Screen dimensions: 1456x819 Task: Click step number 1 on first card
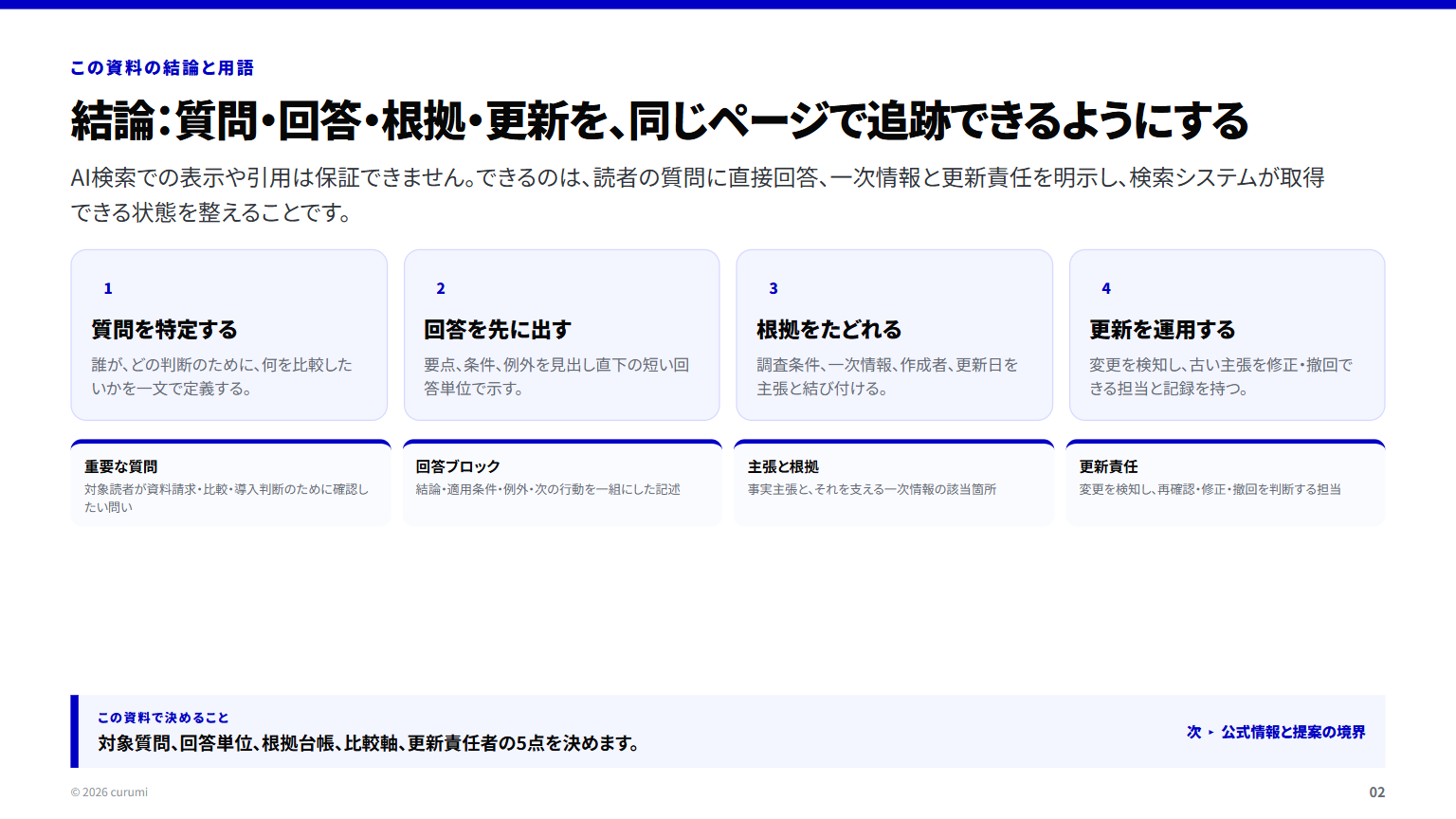click(x=108, y=288)
